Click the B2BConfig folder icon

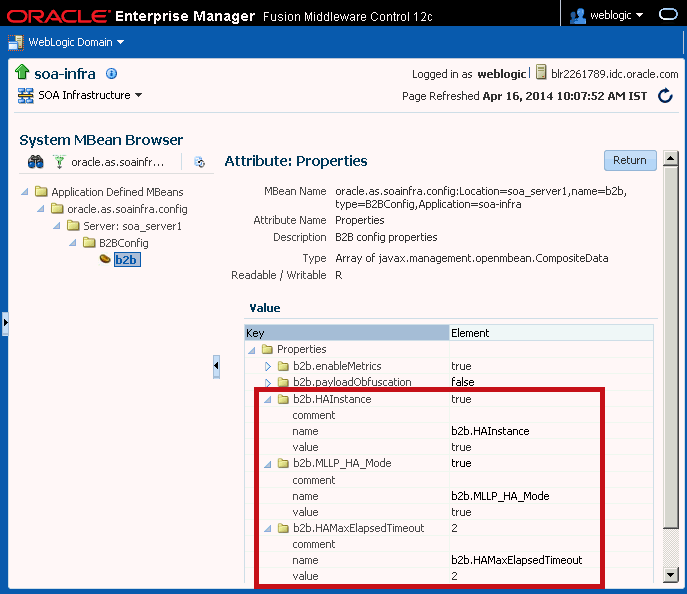[x=89, y=242]
